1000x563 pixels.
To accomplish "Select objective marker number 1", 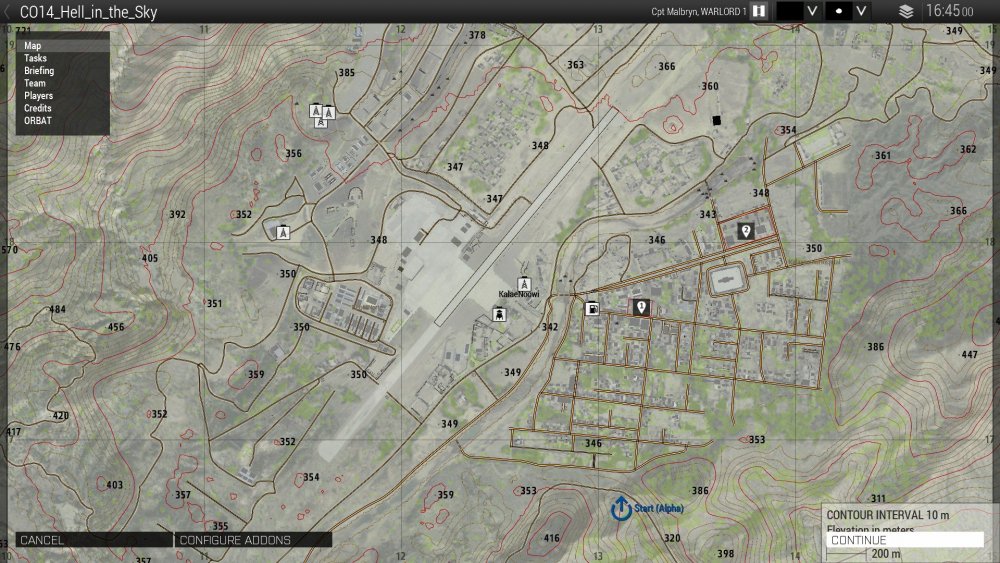I will pyautogui.click(x=640, y=308).
